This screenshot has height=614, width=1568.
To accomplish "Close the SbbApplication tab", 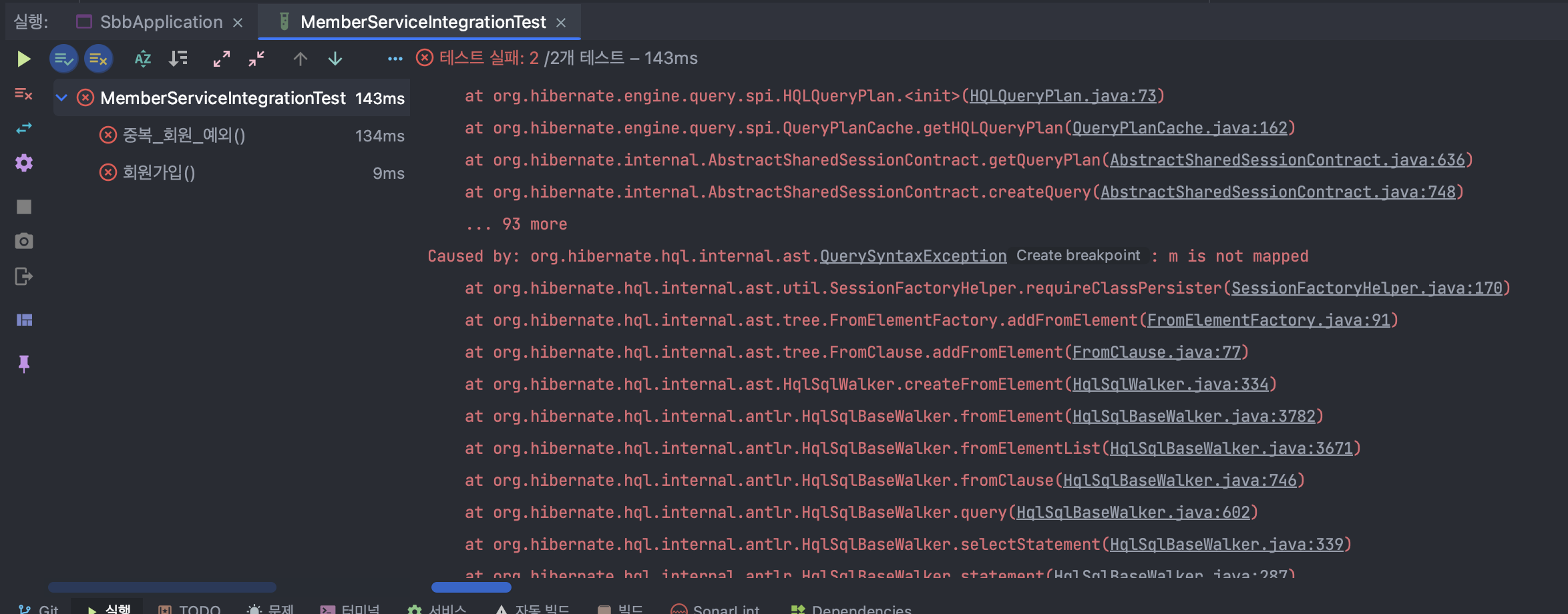I will tap(238, 23).
